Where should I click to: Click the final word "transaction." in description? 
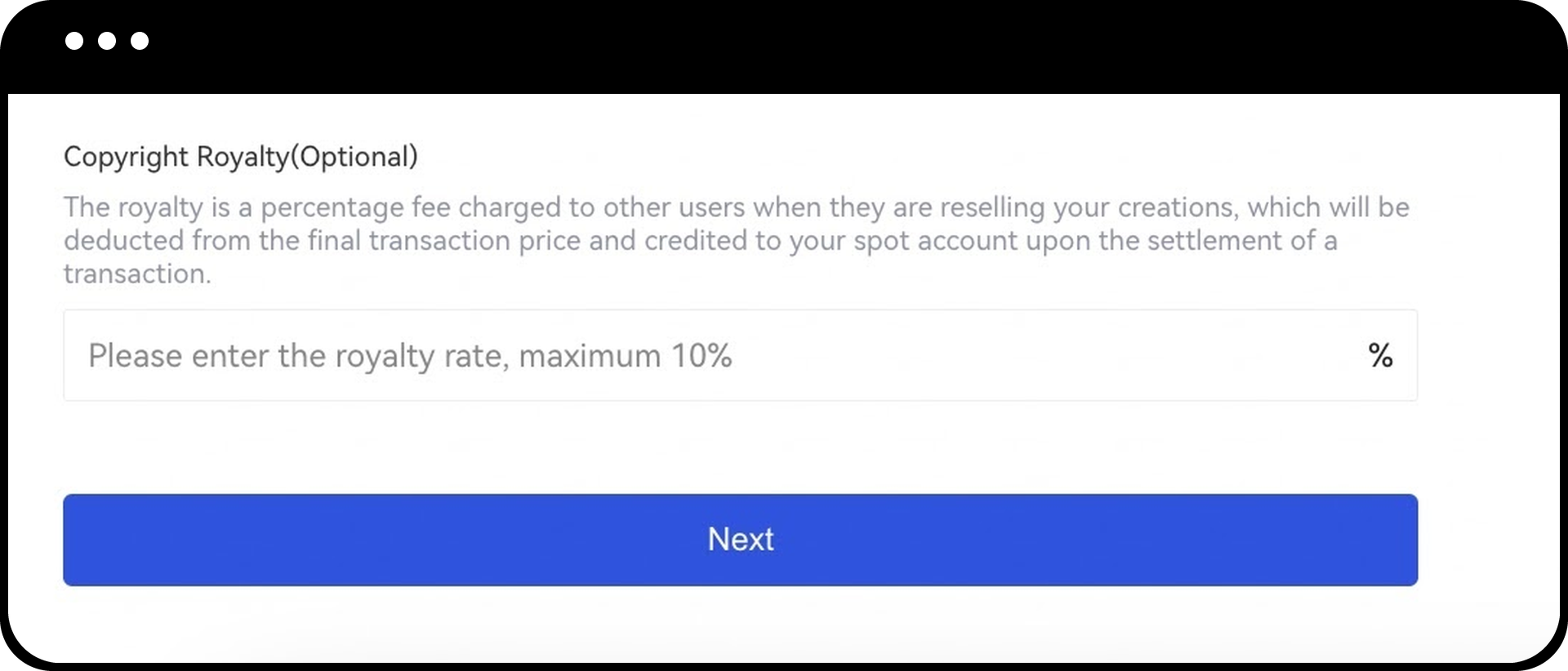click(x=137, y=274)
